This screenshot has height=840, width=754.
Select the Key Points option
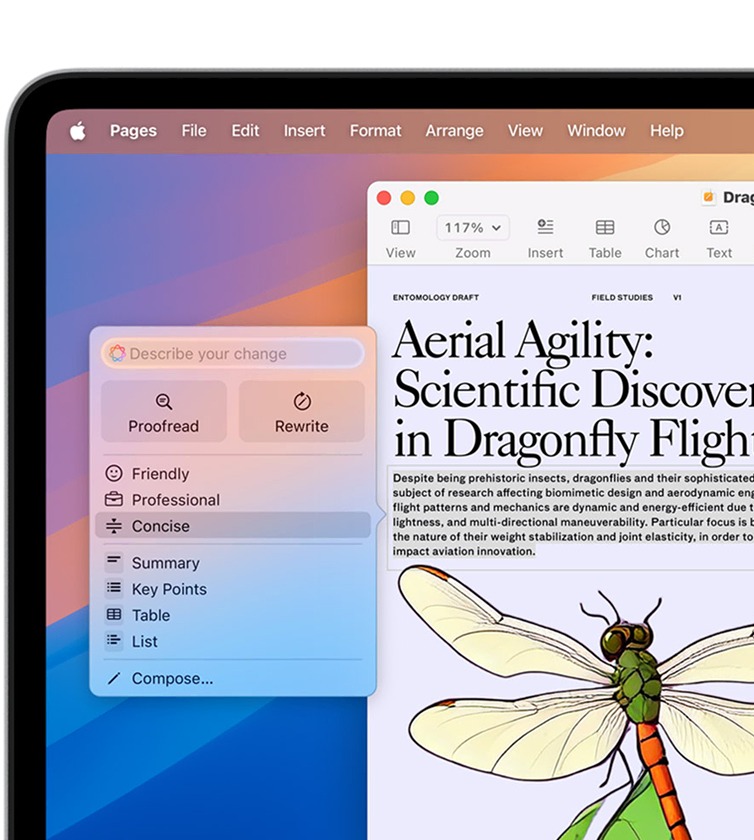pos(233,589)
